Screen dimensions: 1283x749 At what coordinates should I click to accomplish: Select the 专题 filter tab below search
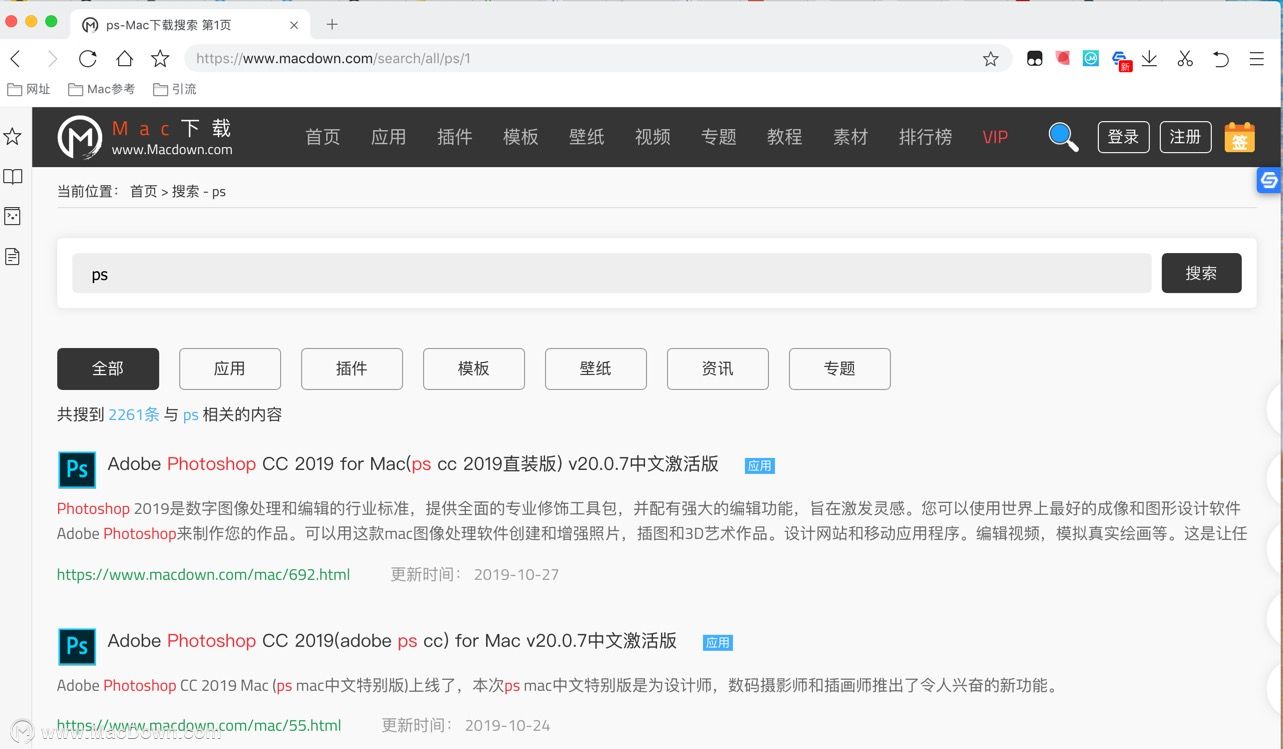coord(840,369)
